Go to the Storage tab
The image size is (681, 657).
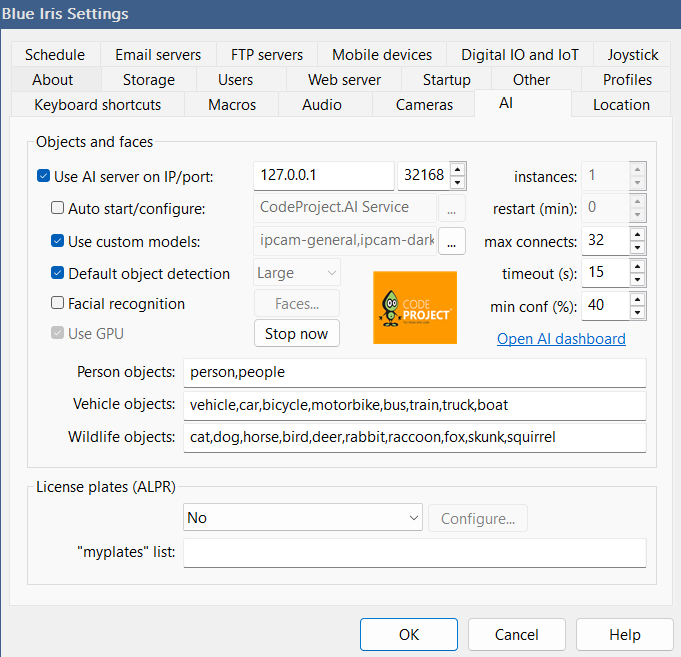click(x=148, y=80)
